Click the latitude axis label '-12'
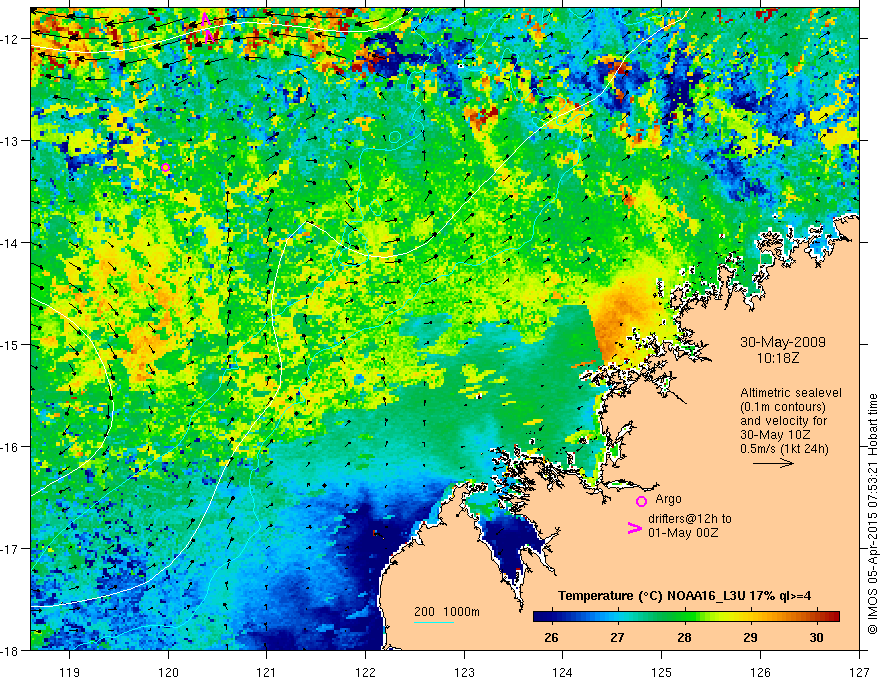Viewport: 880px width, 680px height. coord(10,39)
